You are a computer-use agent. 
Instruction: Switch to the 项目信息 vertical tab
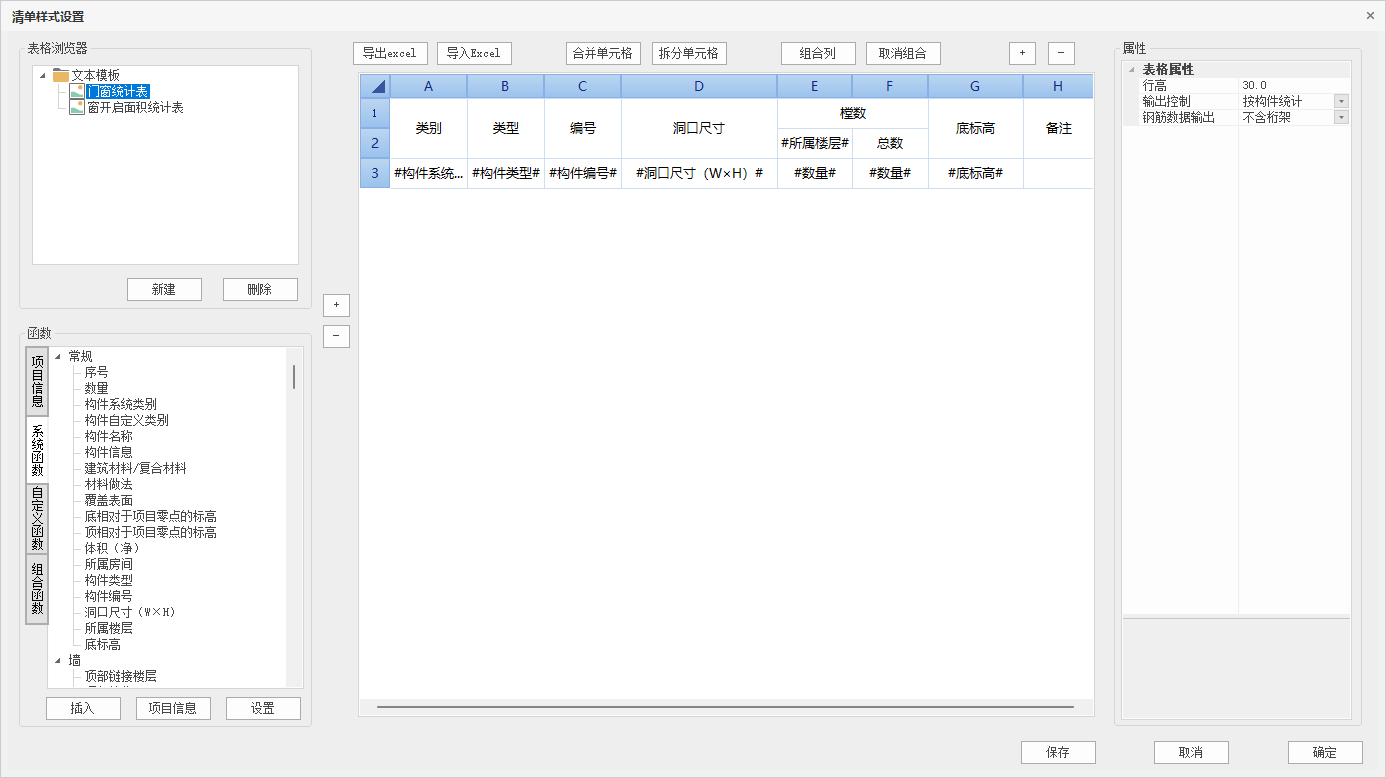pyautogui.click(x=37, y=381)
